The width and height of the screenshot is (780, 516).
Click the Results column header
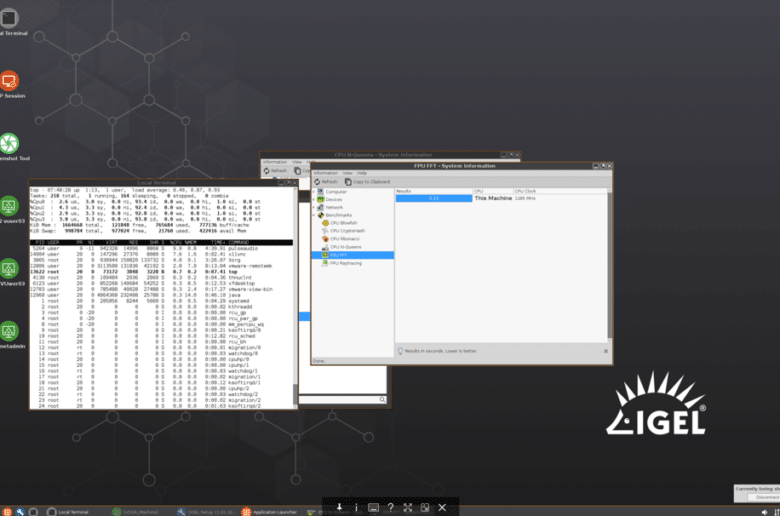coord(434,191)
